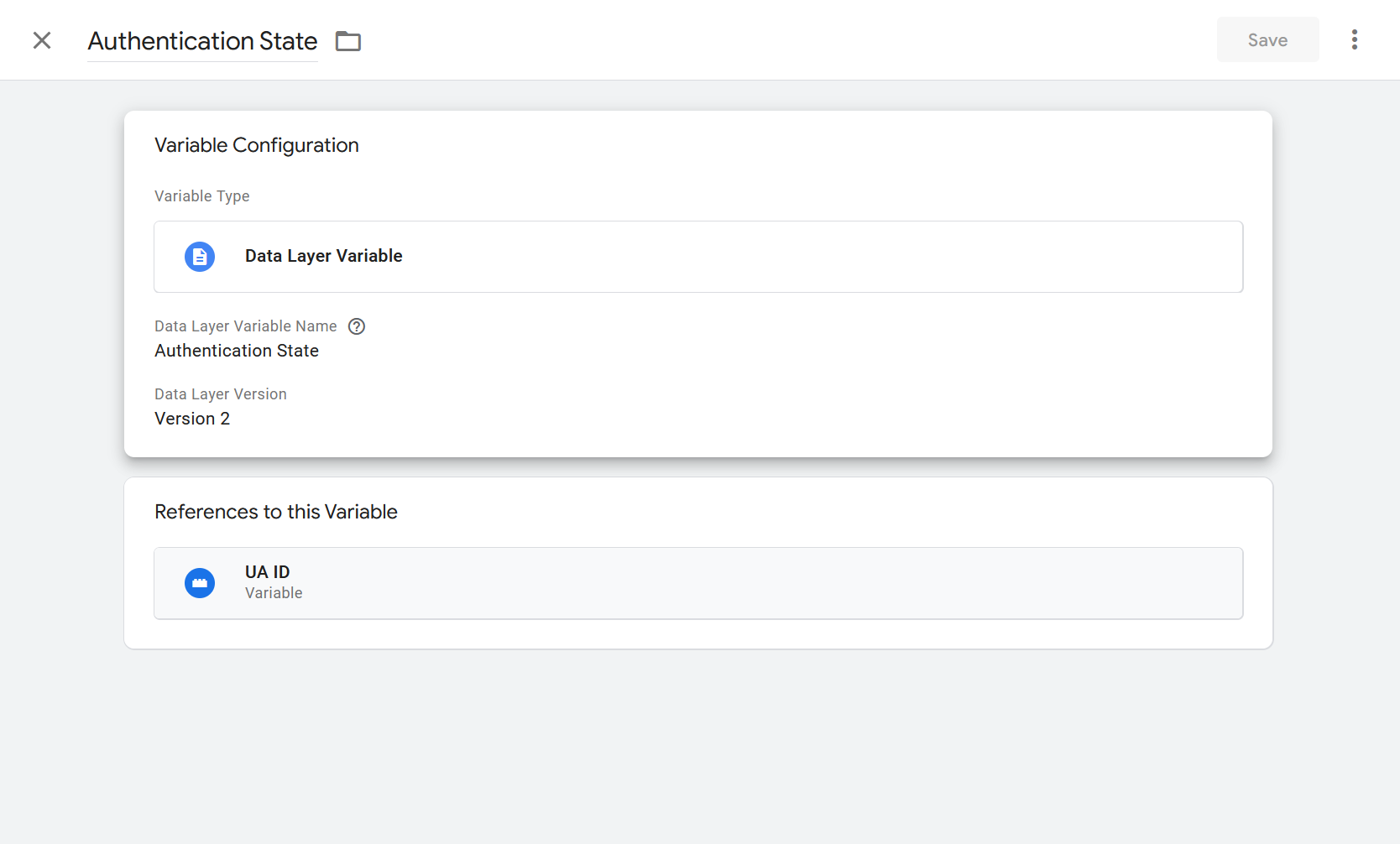Click the "Variable Type" label
The image size is (1400, 844).
pos(201,196)
